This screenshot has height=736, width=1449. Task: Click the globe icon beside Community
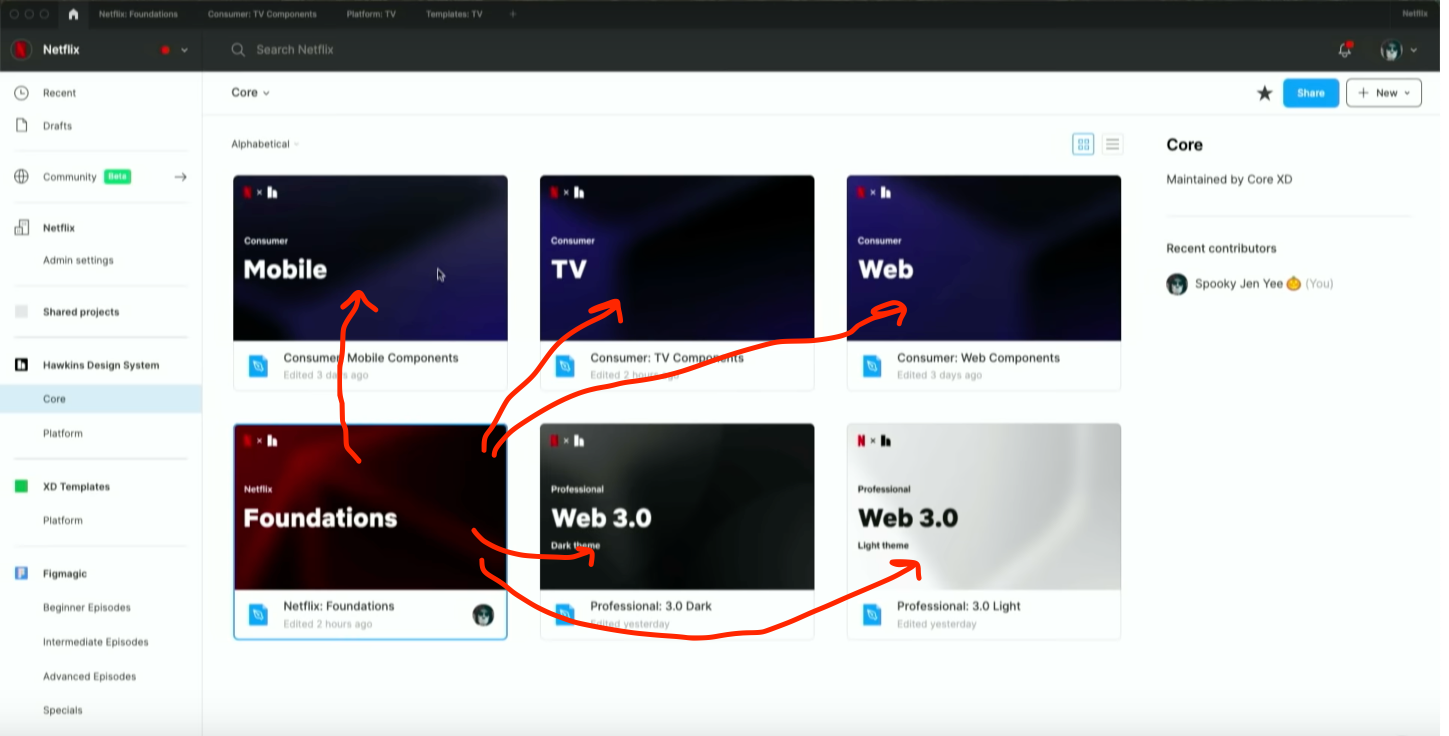tap(21, 177)
